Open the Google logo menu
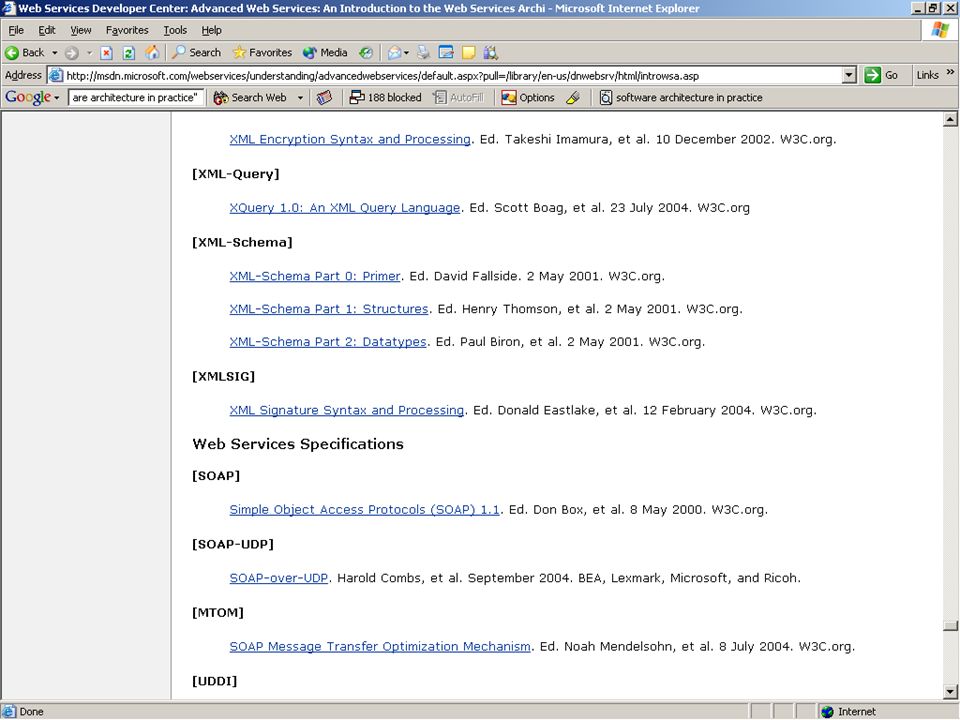960x720 pixels. click(32, 97)
